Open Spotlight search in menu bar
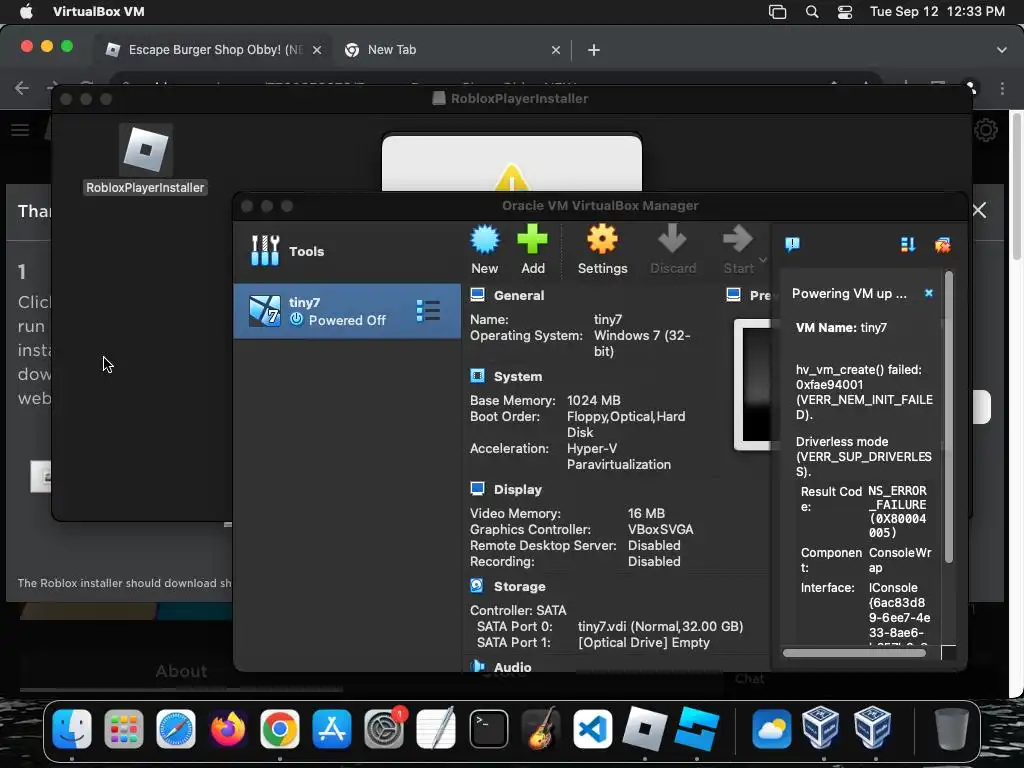This screenshot has width=1024, height=768. pyautogui.click(x=812, y=12)
